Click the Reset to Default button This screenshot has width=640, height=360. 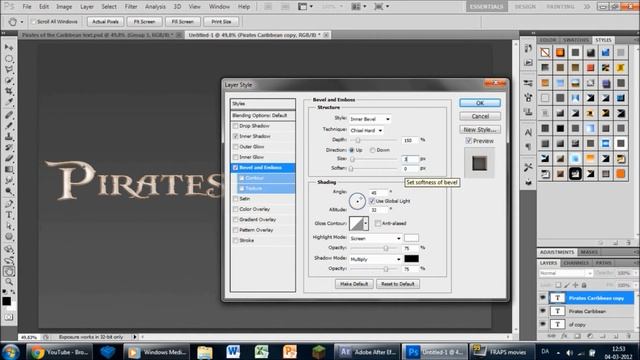[398, 284]
